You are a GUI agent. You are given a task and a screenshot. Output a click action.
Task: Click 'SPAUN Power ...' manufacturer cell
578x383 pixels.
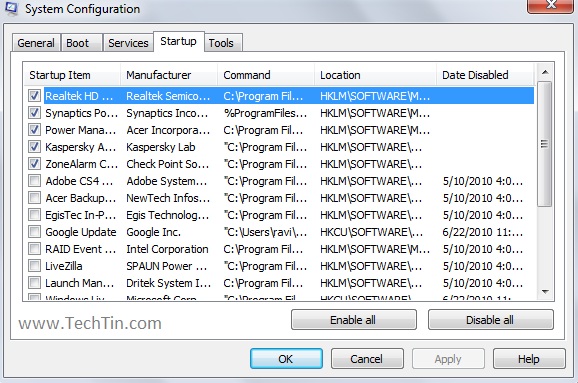pos(167,266)
